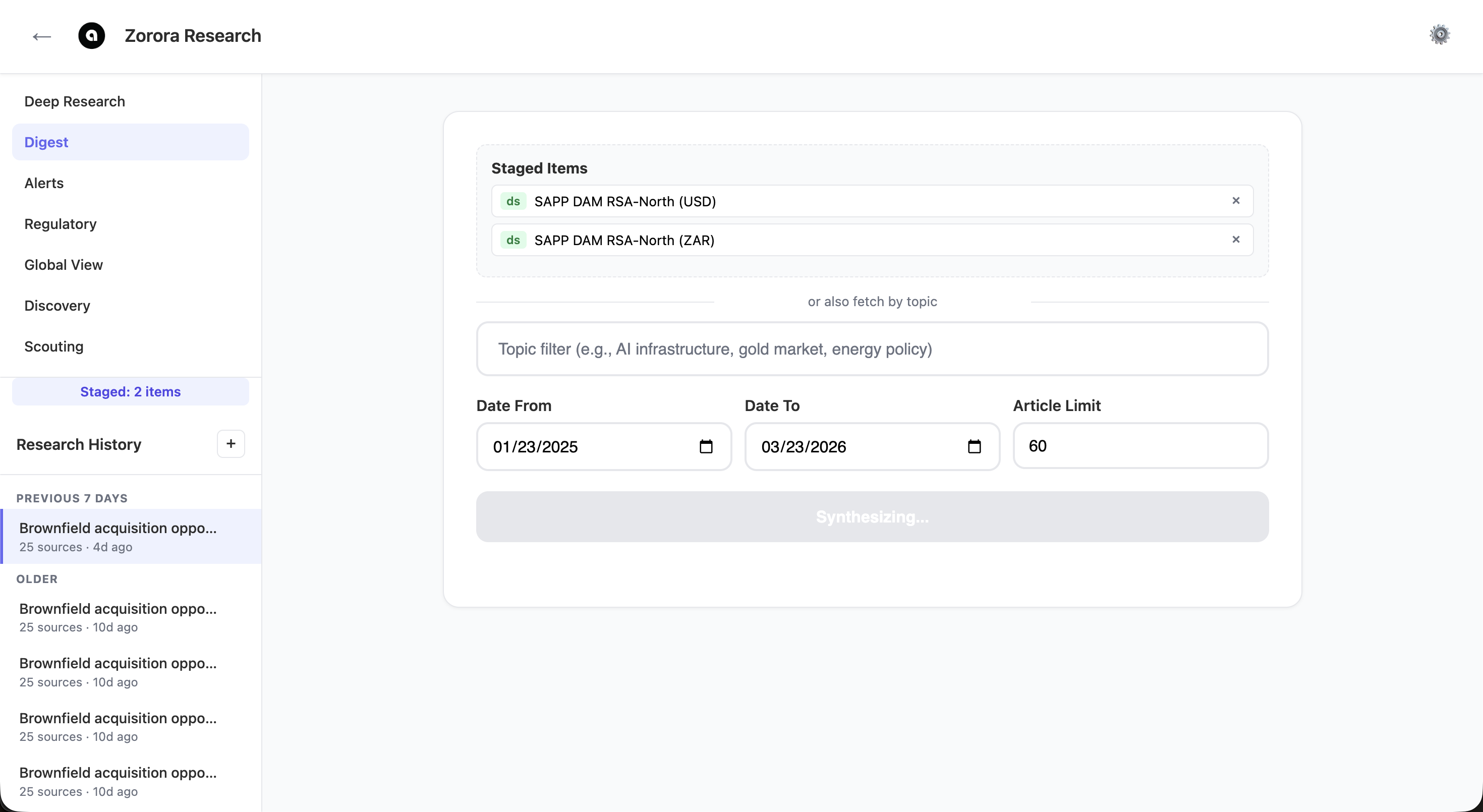The image size is (1483, 812).
Task: Open the Global View page
Action: [x=64, y=265]
